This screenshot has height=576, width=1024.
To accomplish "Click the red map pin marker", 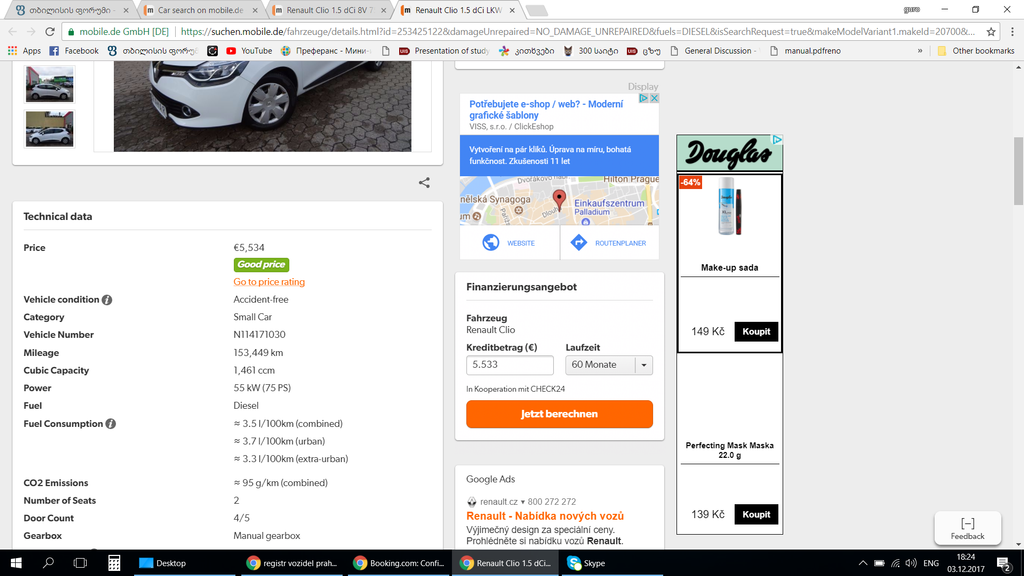I will pos(559,199).
